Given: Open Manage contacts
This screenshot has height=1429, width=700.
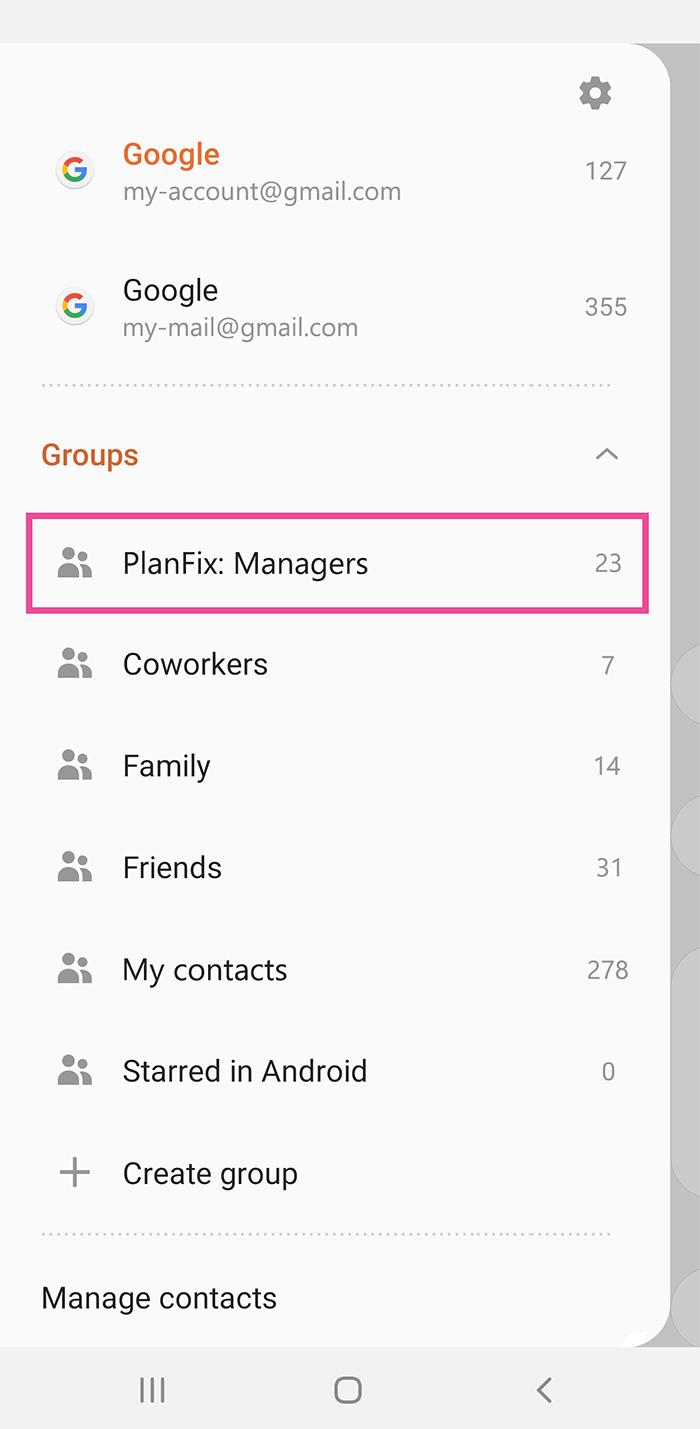Looking at the screenshot, I should point(159,1298).
